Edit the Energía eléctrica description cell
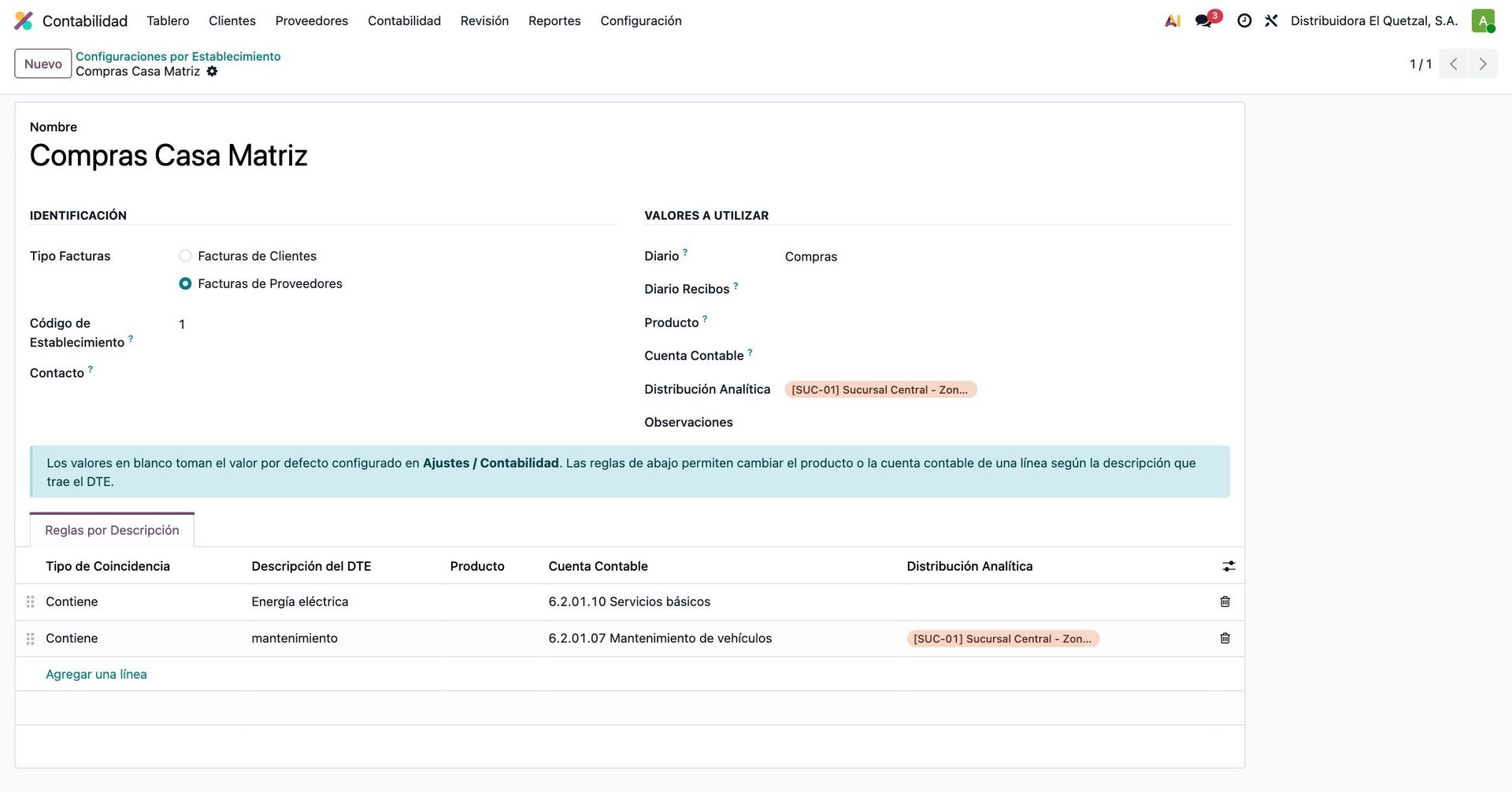 [x=344, y=601]
